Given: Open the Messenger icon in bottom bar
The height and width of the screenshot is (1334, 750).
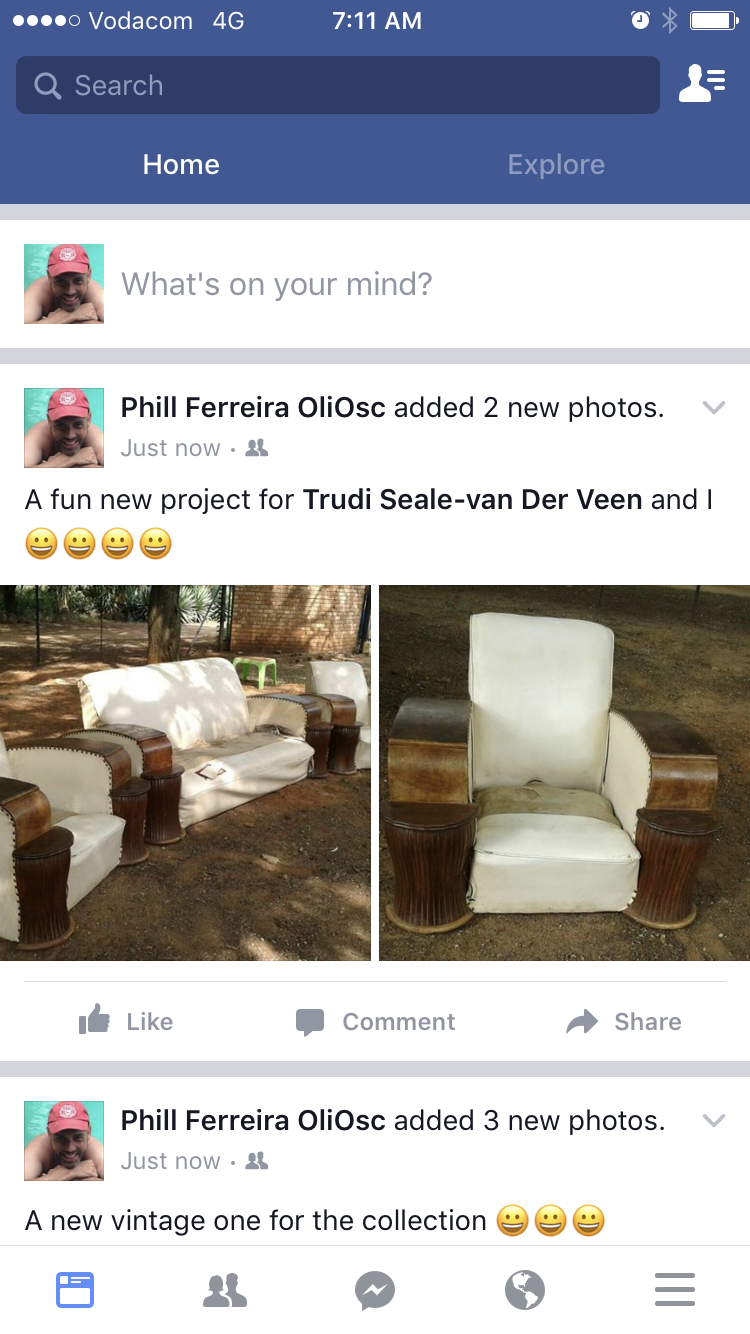Looking at the screenshot, I should (375, 1290).
